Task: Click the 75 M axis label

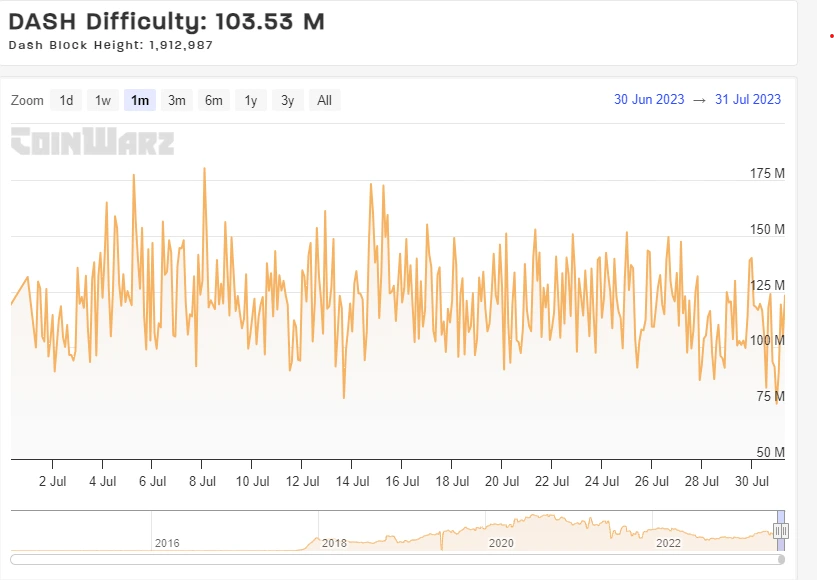Action: click(771, 396)
